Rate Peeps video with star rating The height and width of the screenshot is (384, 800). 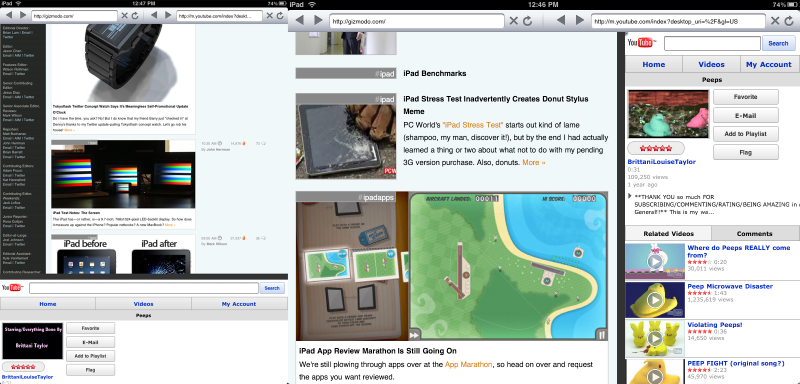656,148
